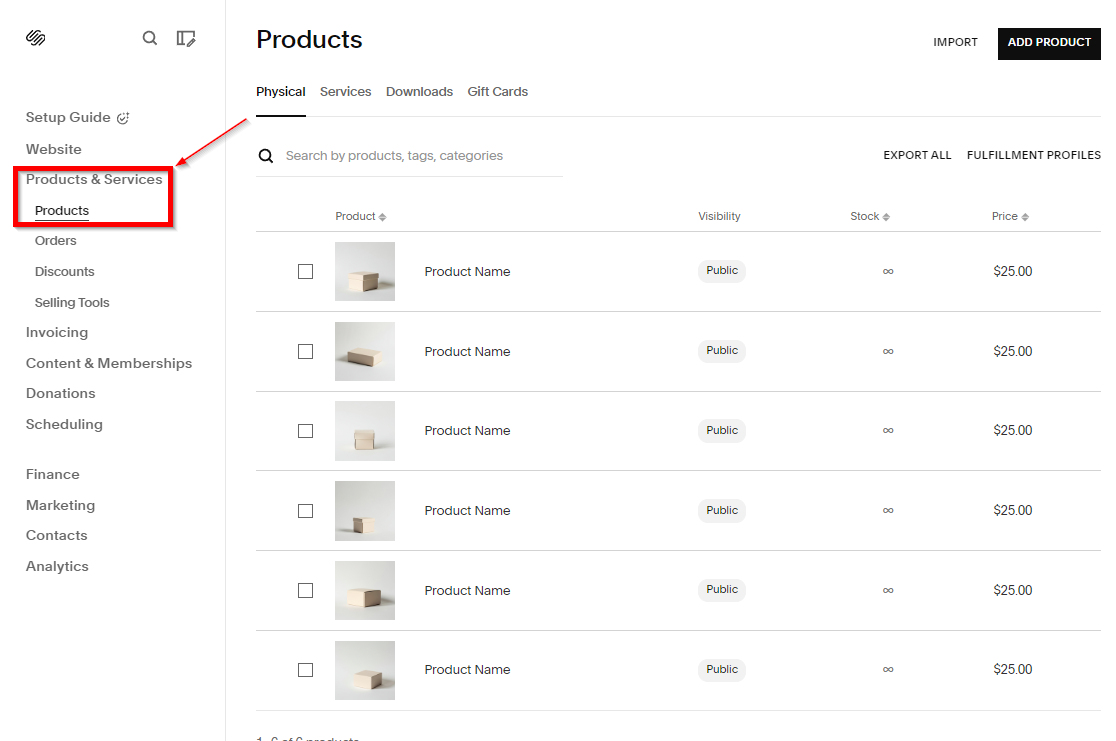Click the Visibility column header
This screenshot has height=741, width=1116.
719,216
